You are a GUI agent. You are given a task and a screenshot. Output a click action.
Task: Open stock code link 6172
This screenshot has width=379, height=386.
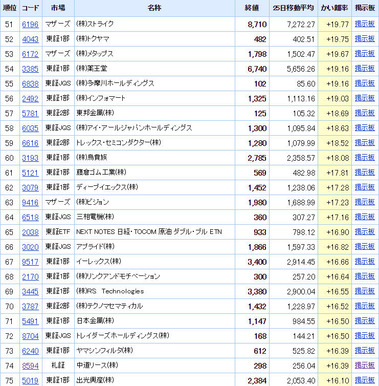click(30, 54)
